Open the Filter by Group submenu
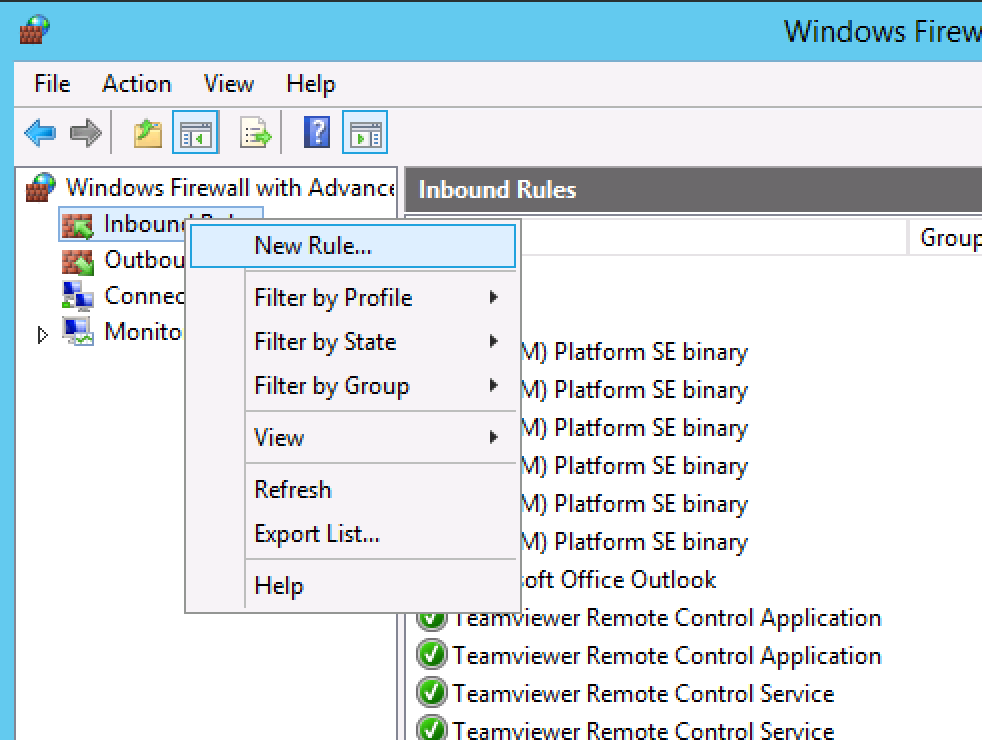This screenshot has height=740, width=982. click(x=331, y=386)
